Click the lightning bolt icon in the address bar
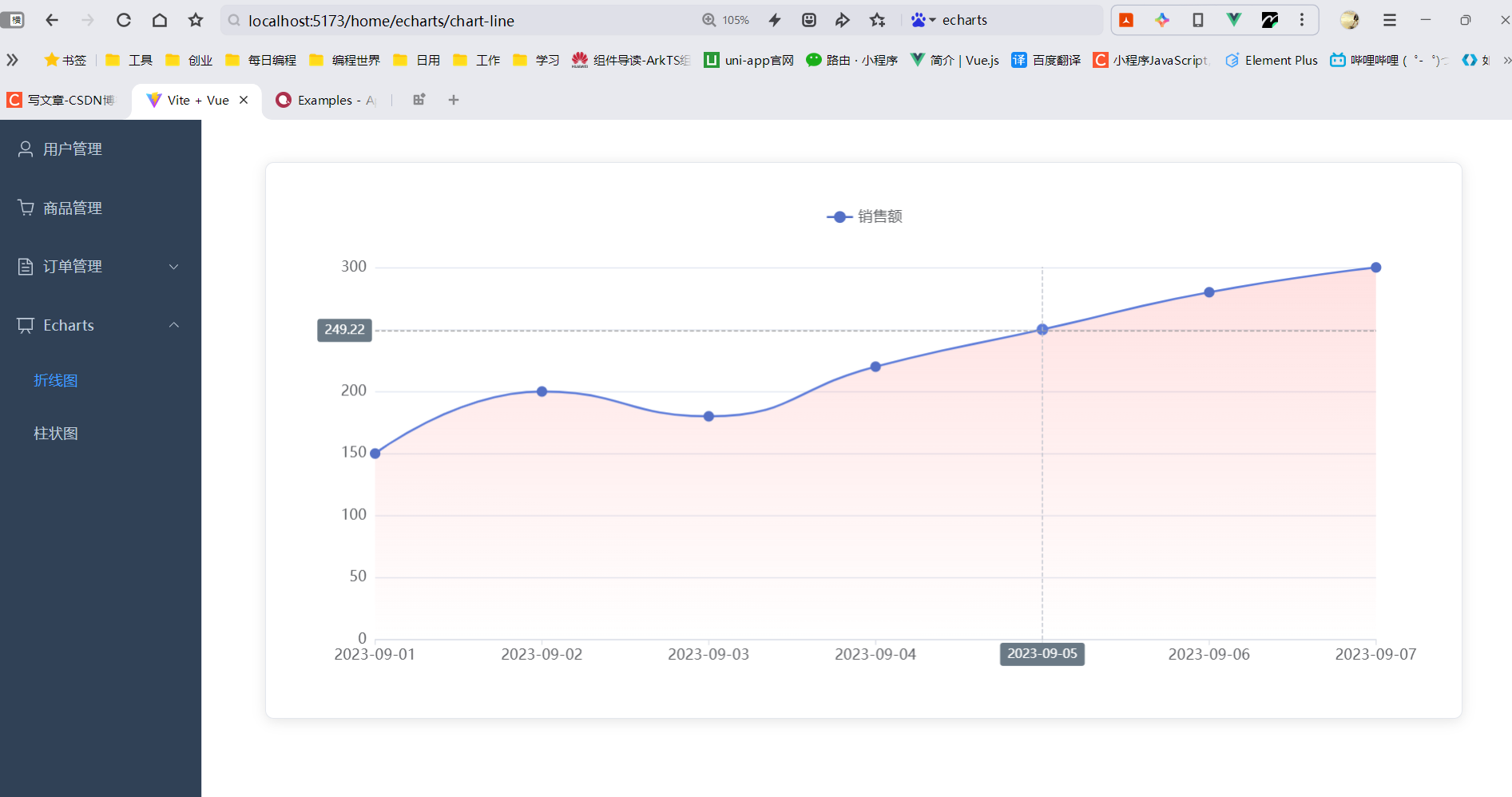1512x797 pixels. click(775, 20)
